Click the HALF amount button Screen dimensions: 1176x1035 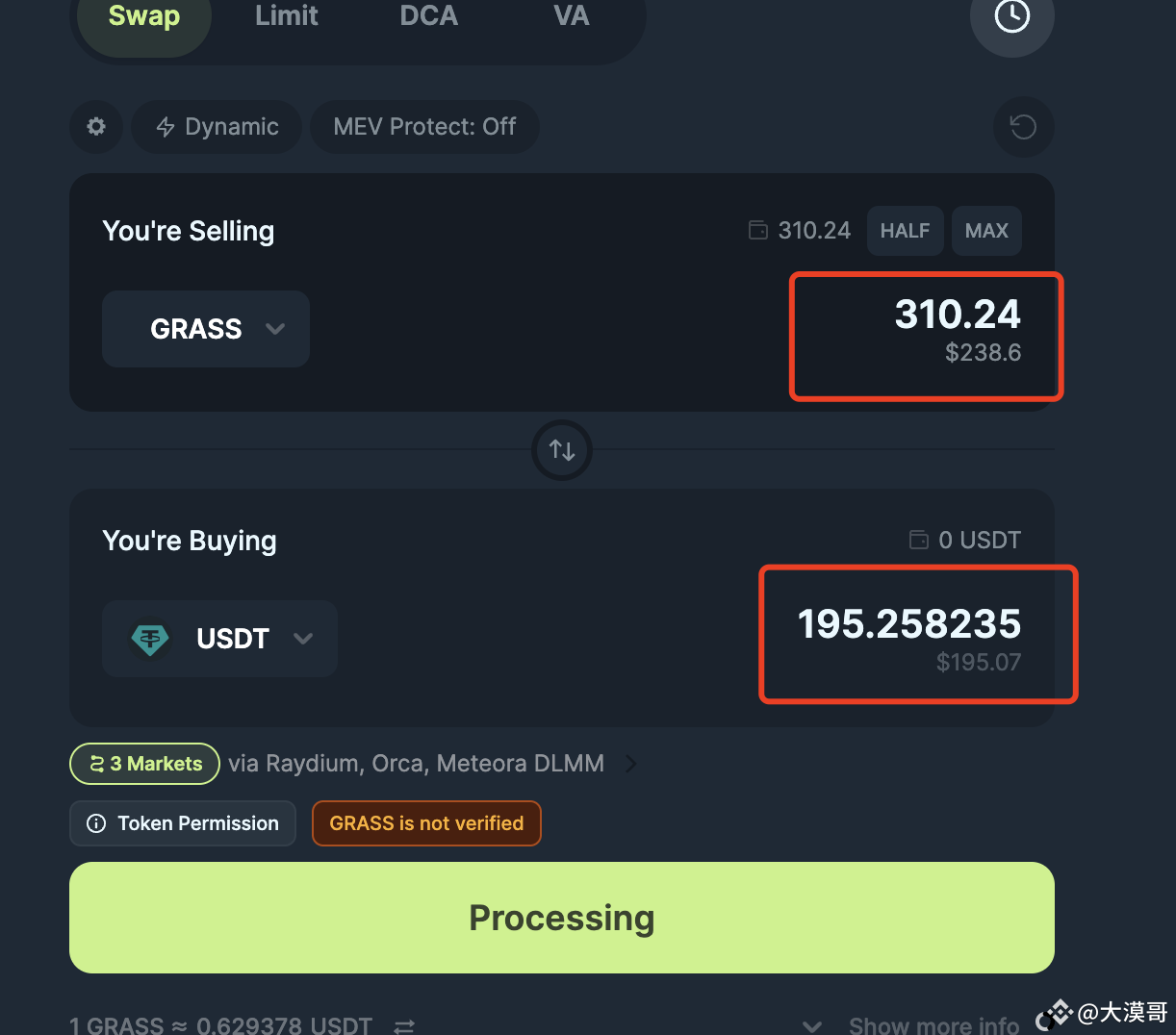(x=904, y=230)
